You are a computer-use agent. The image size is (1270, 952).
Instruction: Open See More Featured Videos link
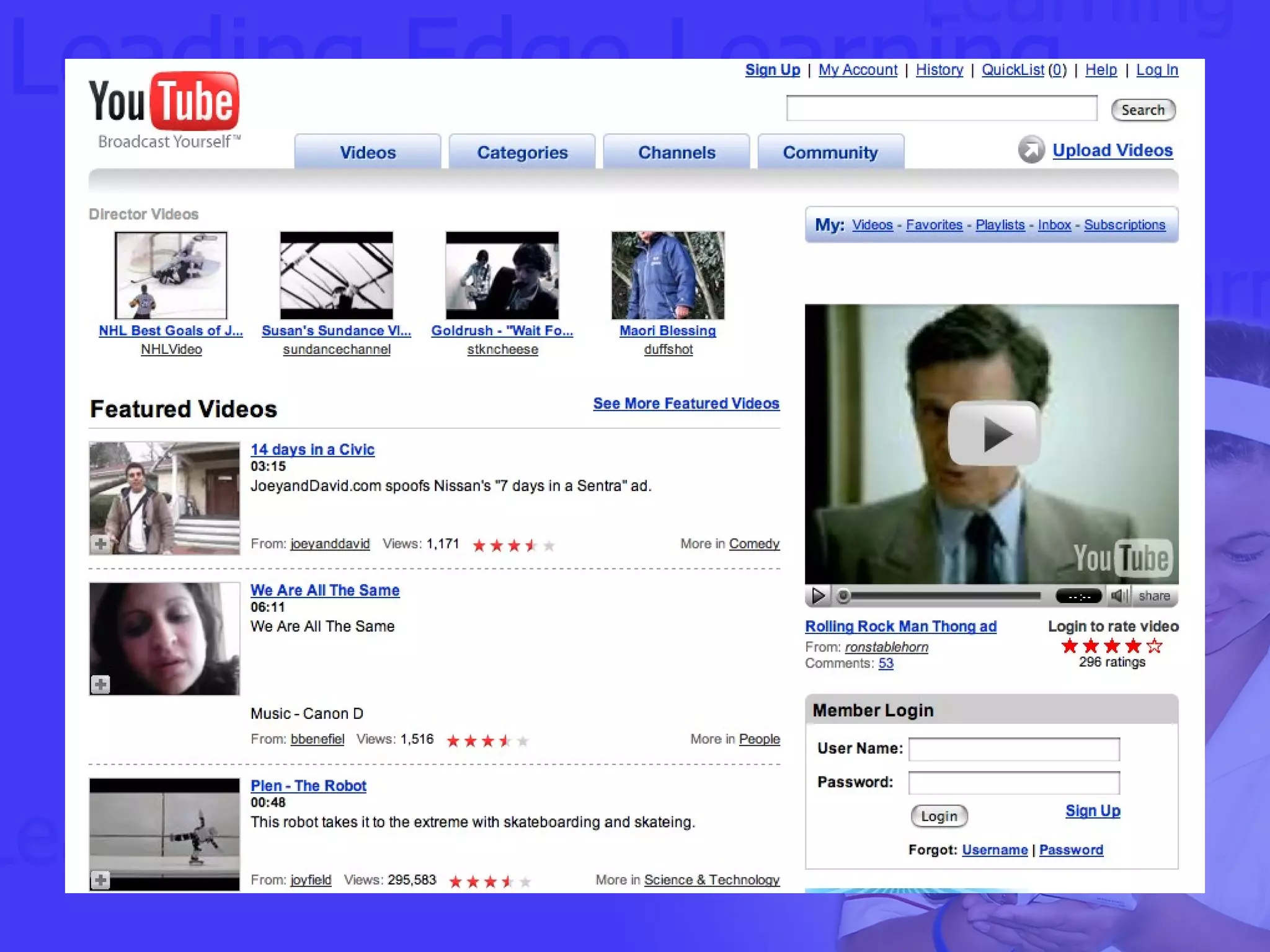(686, 403)
